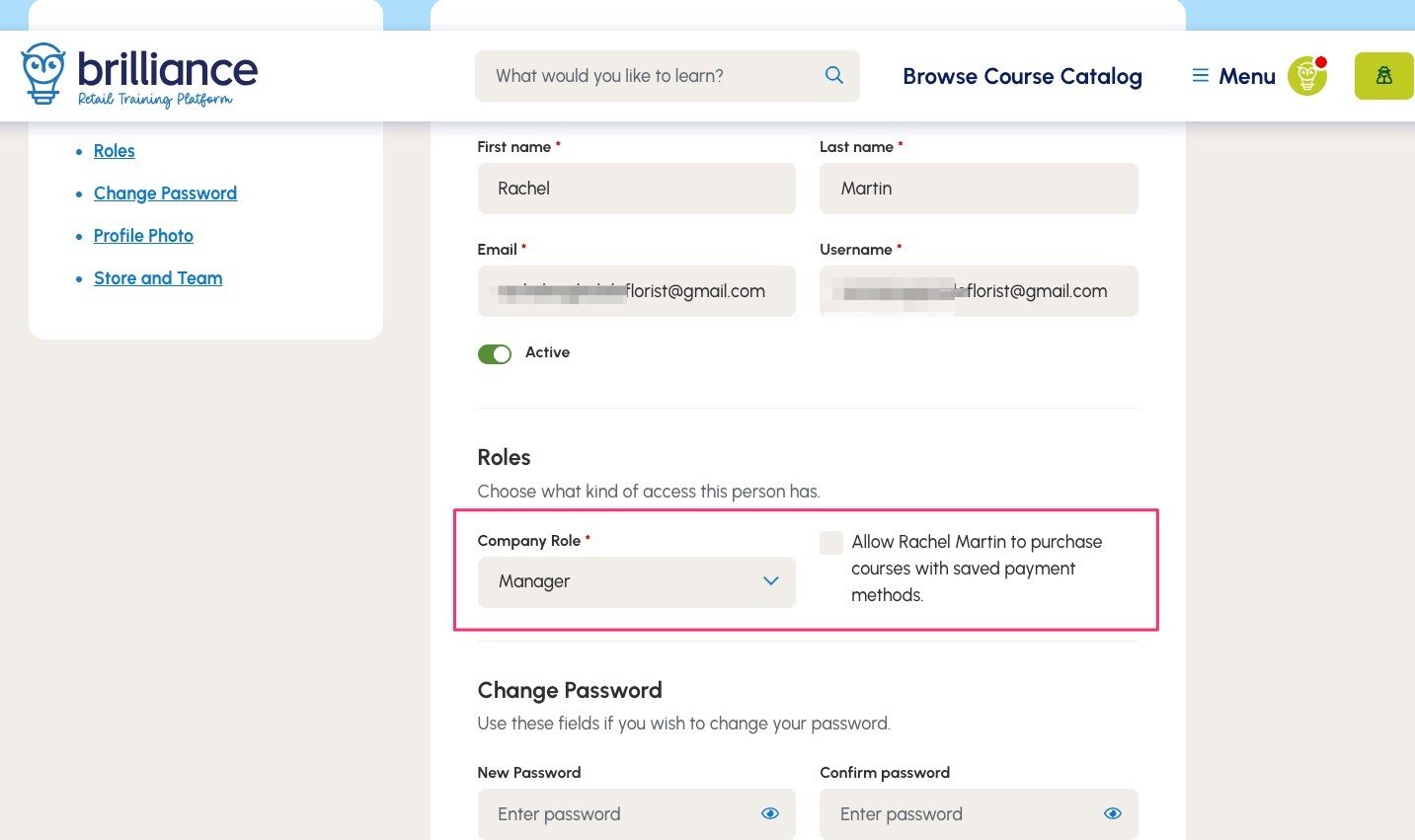Open the Store and Team link
This screenshot has height=840, width=1415.
pyautogui.click(x=158, y=278)
